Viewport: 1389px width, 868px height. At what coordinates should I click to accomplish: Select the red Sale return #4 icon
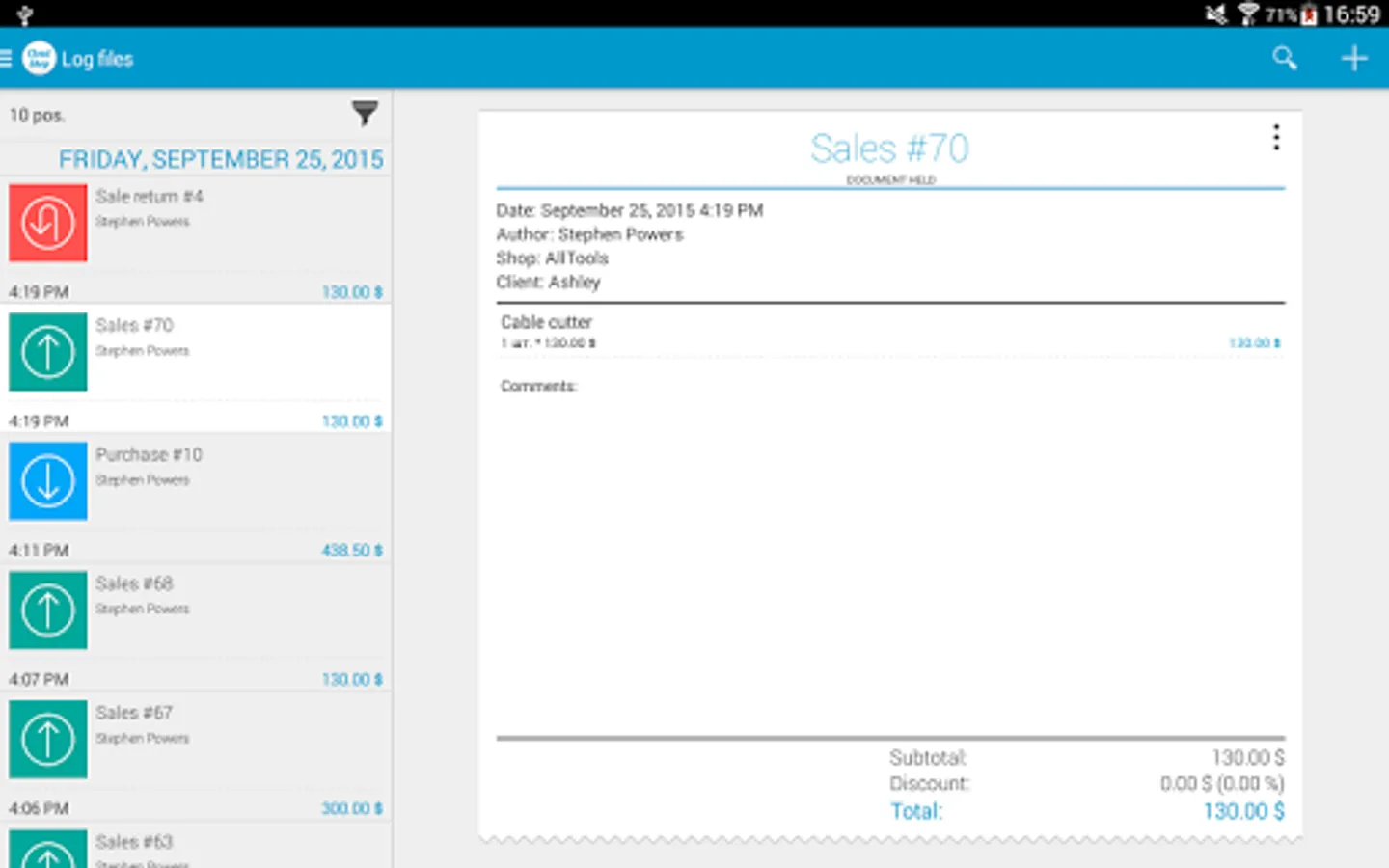48,223
